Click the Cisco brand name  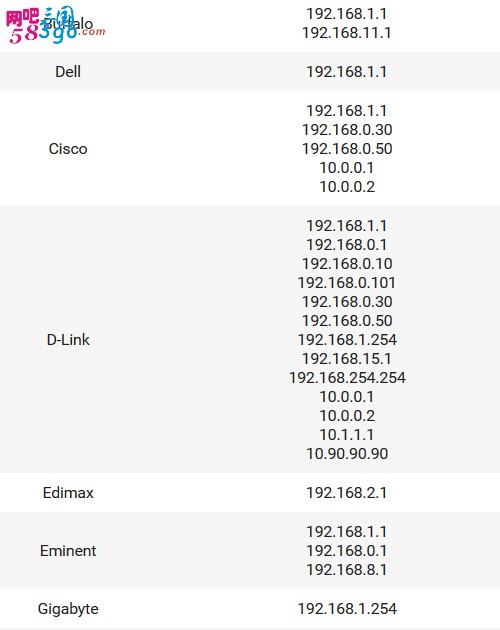pos(68,149)
